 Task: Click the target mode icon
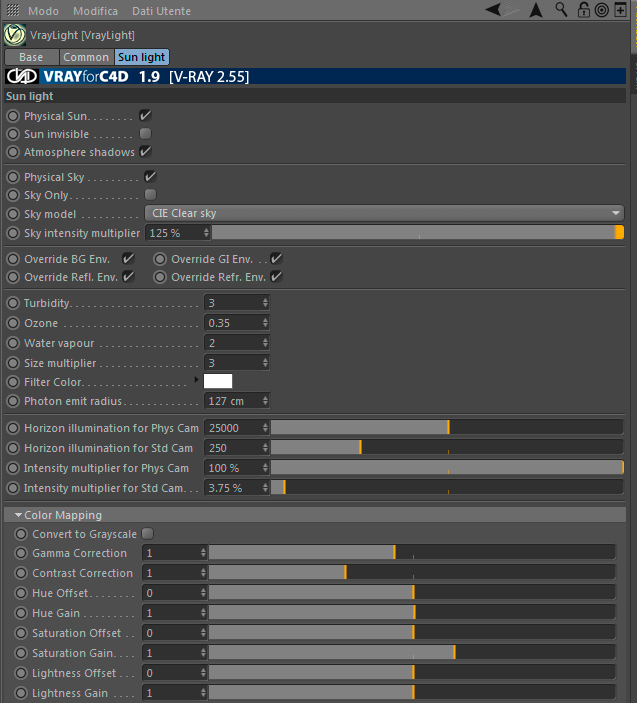tap(602, 10)
